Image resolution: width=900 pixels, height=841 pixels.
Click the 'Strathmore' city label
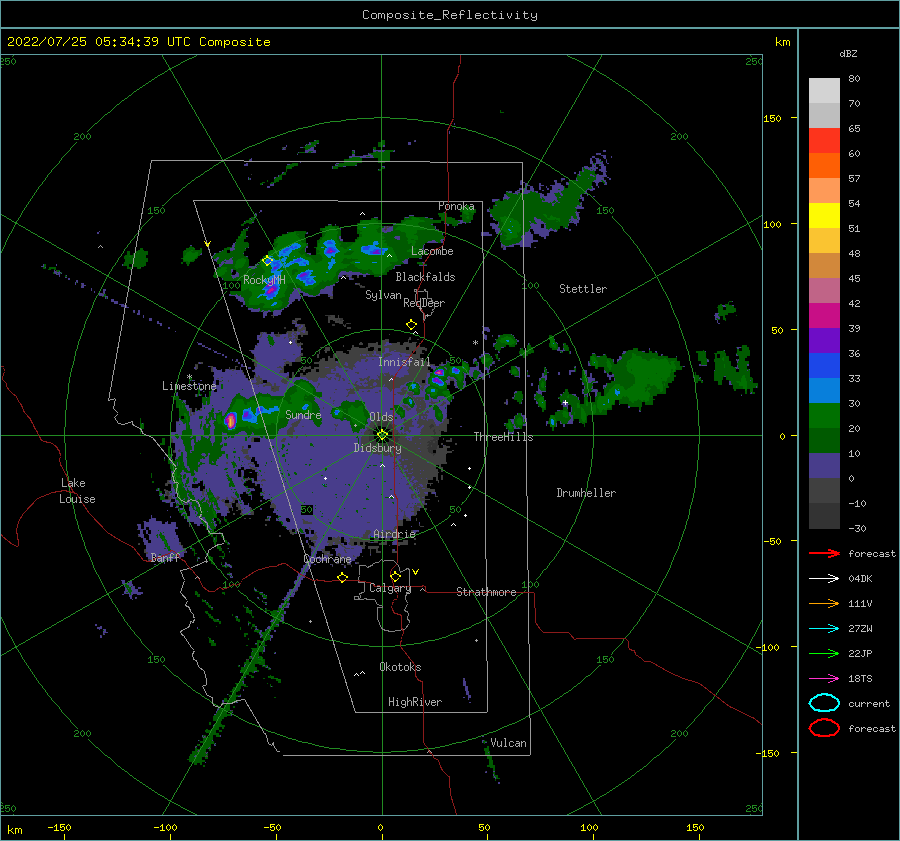click(x=486, y=592)
